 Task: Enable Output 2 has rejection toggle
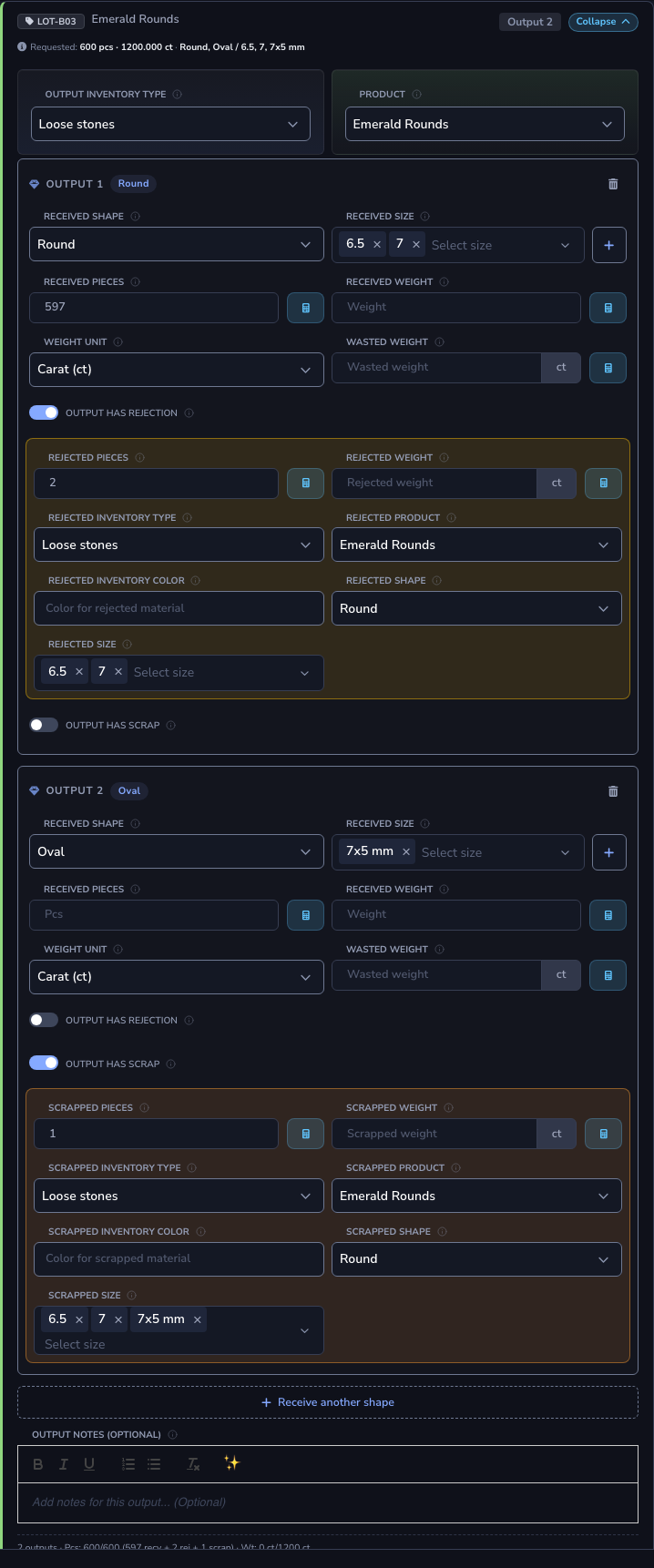click(44, 1020)
